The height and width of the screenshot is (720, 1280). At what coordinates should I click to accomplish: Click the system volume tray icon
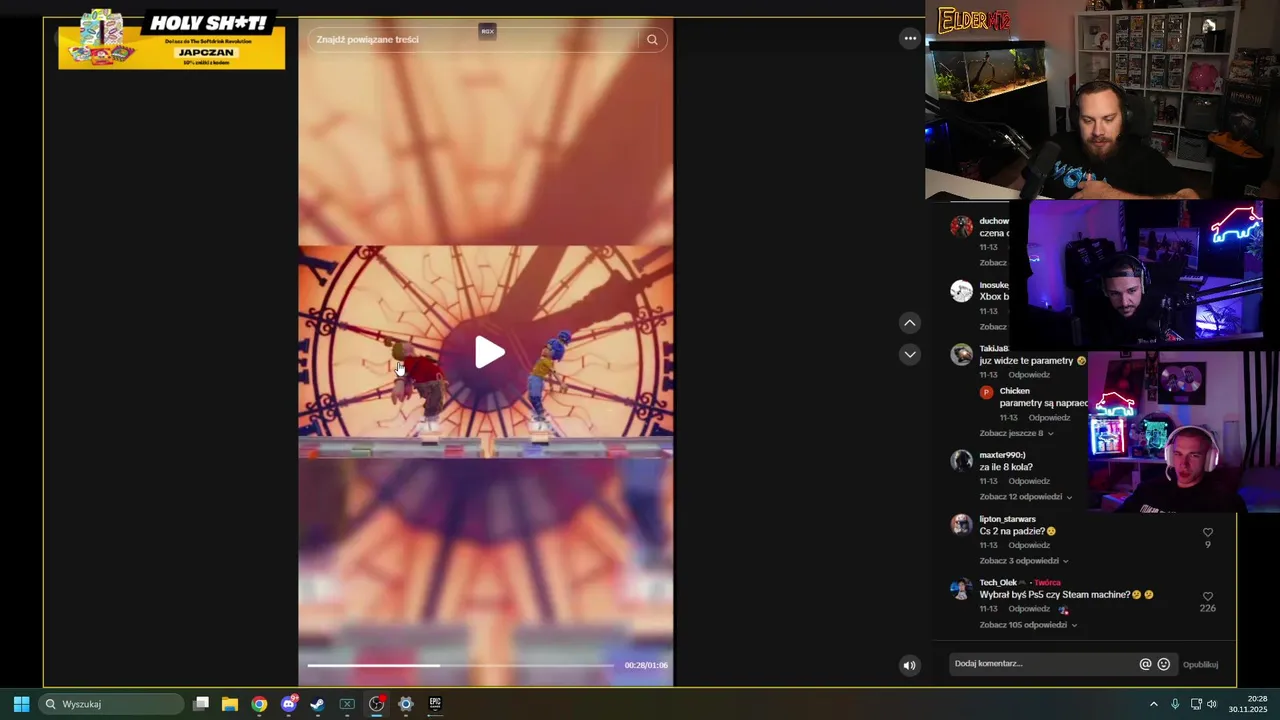pos(1212,704)
